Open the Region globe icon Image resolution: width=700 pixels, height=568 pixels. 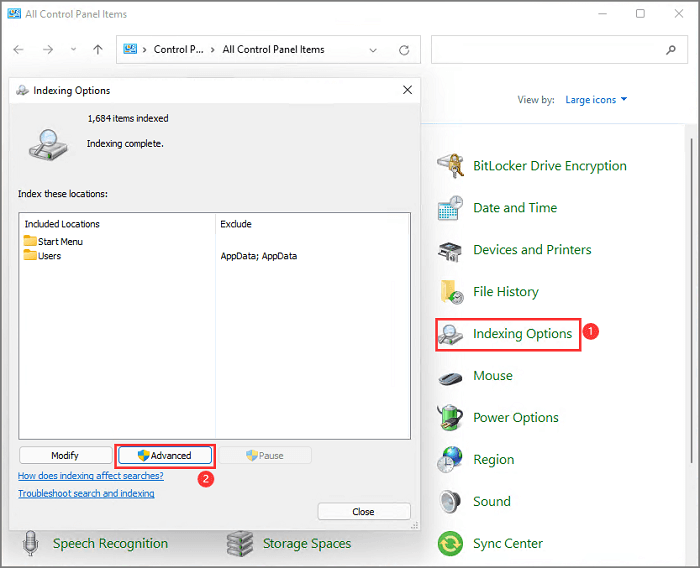click(451, 460)
